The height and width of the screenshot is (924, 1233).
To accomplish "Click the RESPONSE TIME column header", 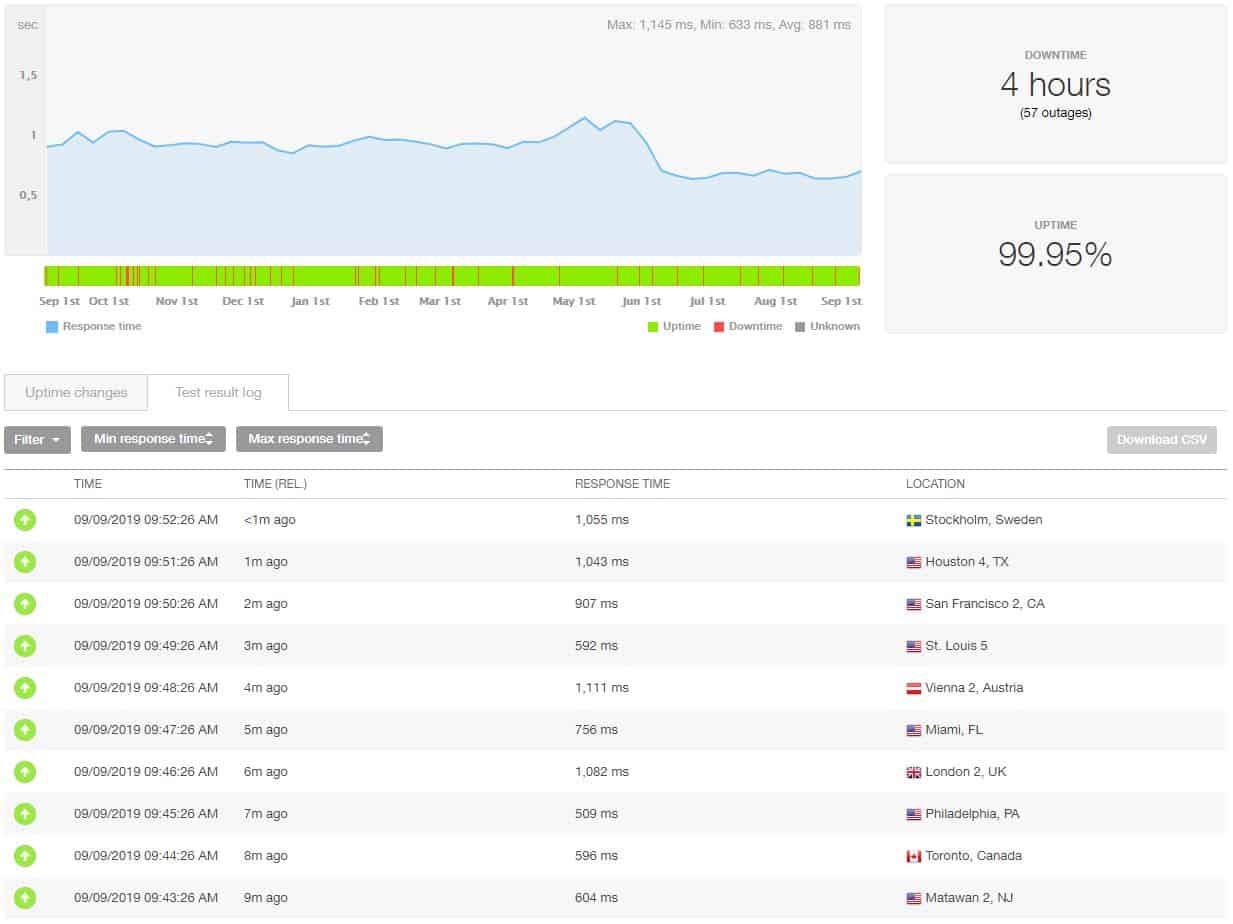I will (x=622, y=484).
